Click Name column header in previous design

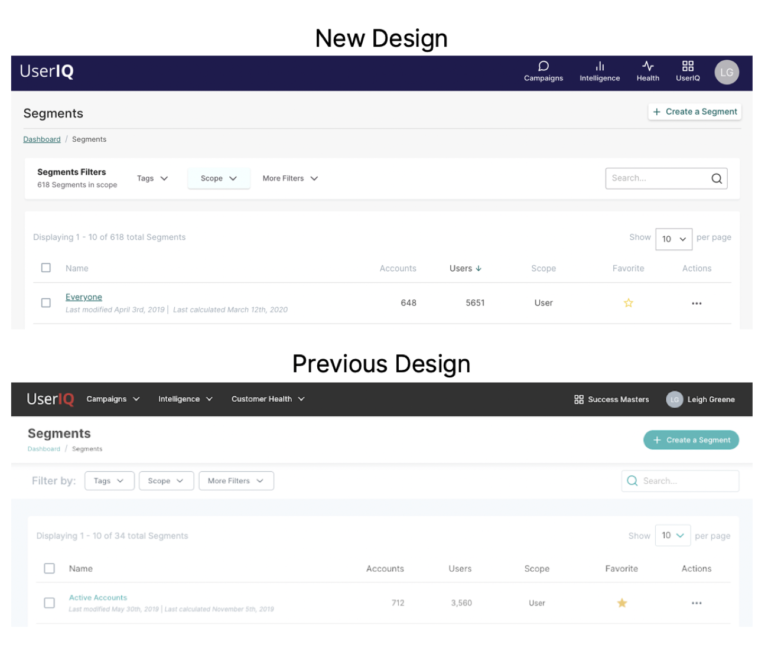[x=81, y=569]
